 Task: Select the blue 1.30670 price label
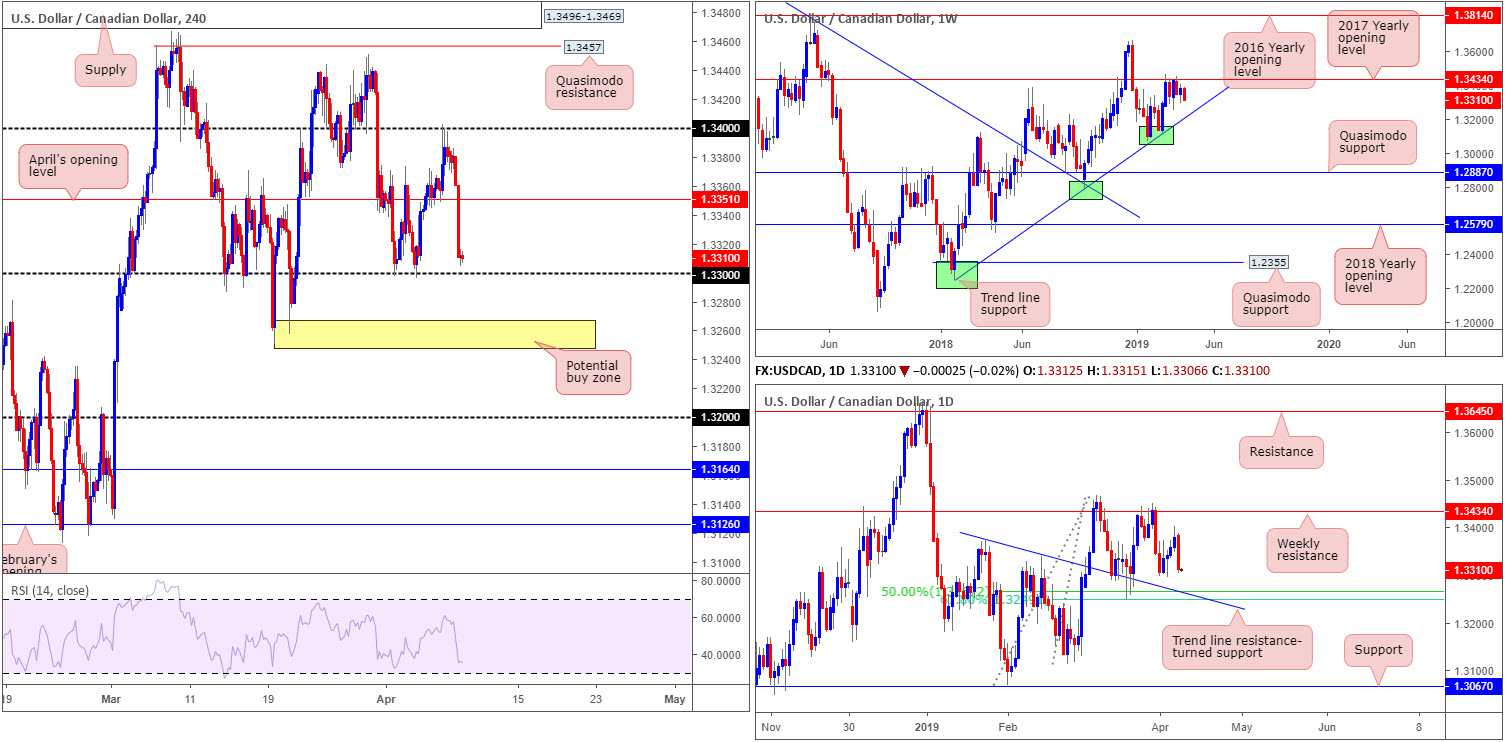pos(1476,686)
